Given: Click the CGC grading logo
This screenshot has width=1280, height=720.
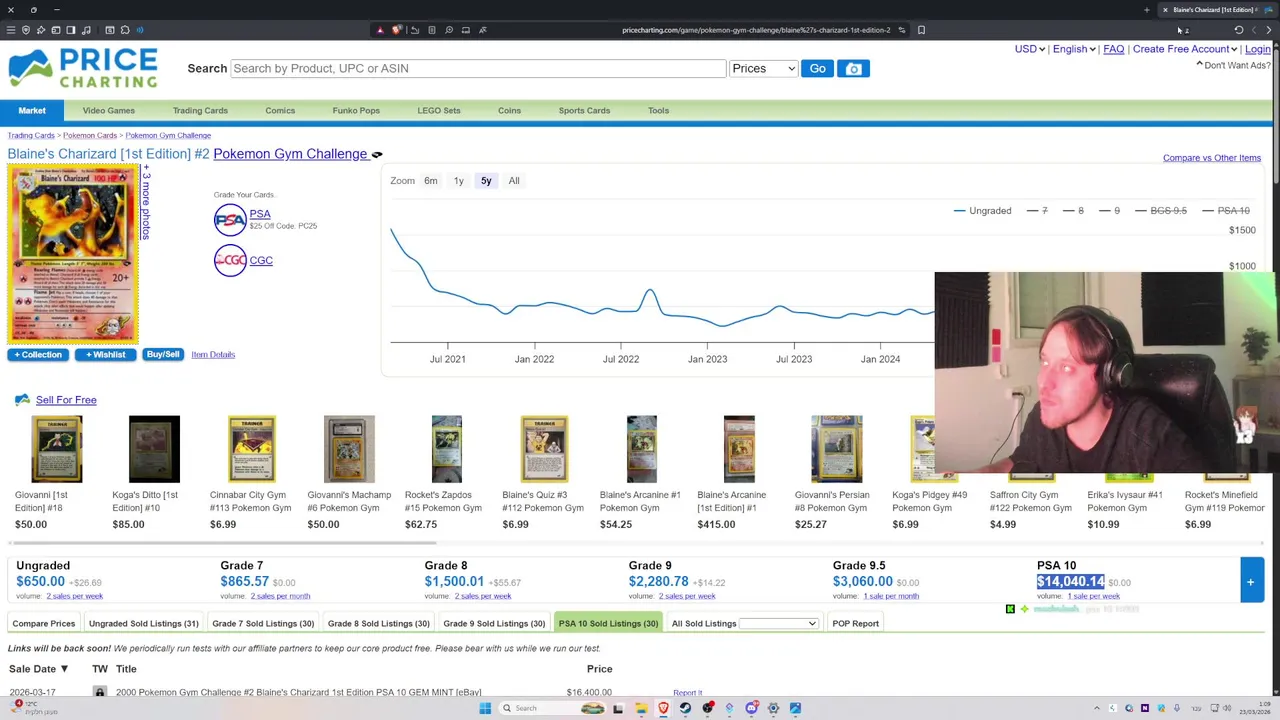Looking at the screenshot, I should pyautogui.click(x=230, y=260).
